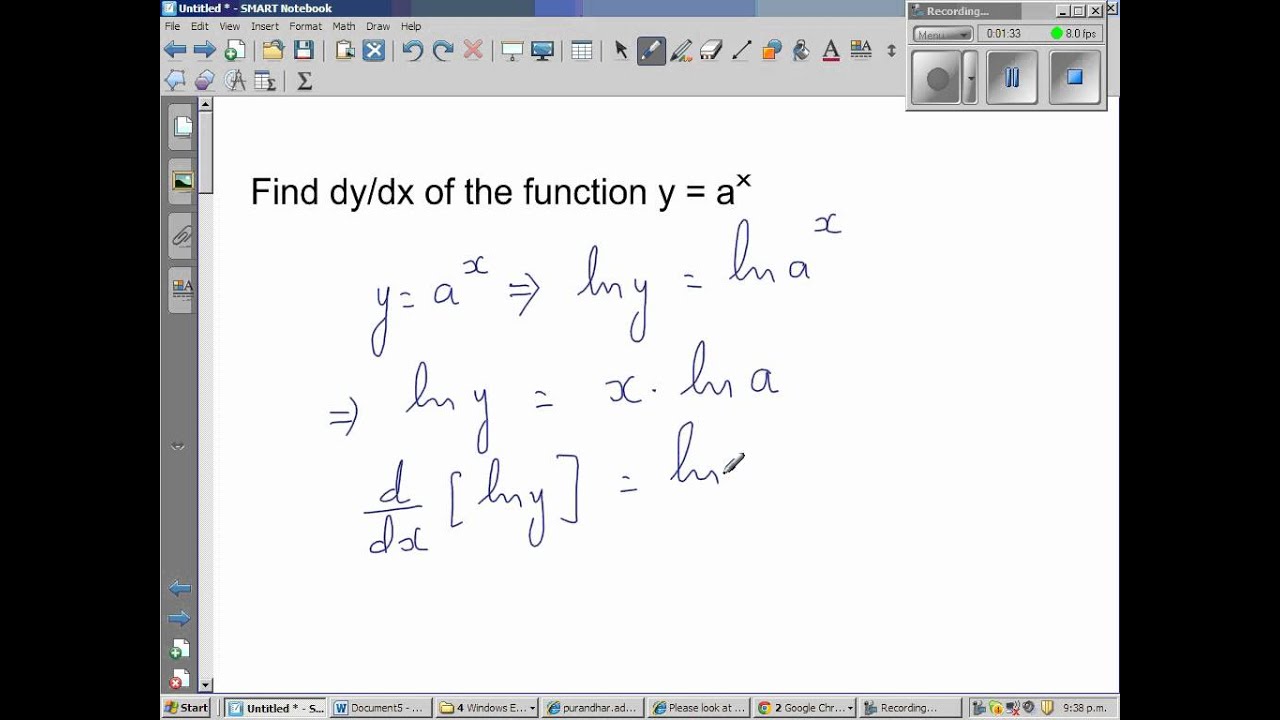Open Page Sorter side tab
Screen dimensions: 1280x720
tap(182, 126)
